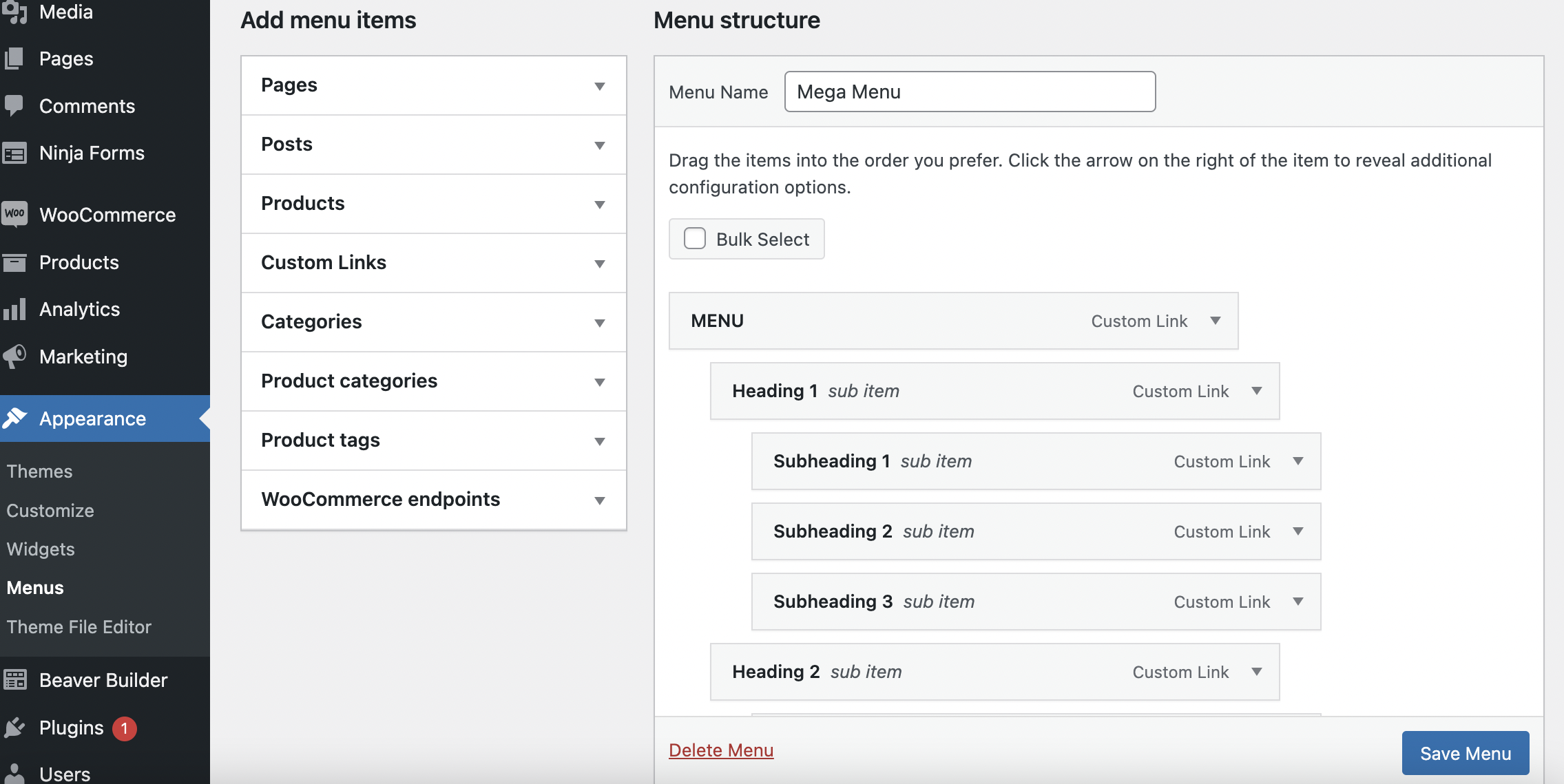
Task: Expand the Product categories panel
Action: pos(599,381)
